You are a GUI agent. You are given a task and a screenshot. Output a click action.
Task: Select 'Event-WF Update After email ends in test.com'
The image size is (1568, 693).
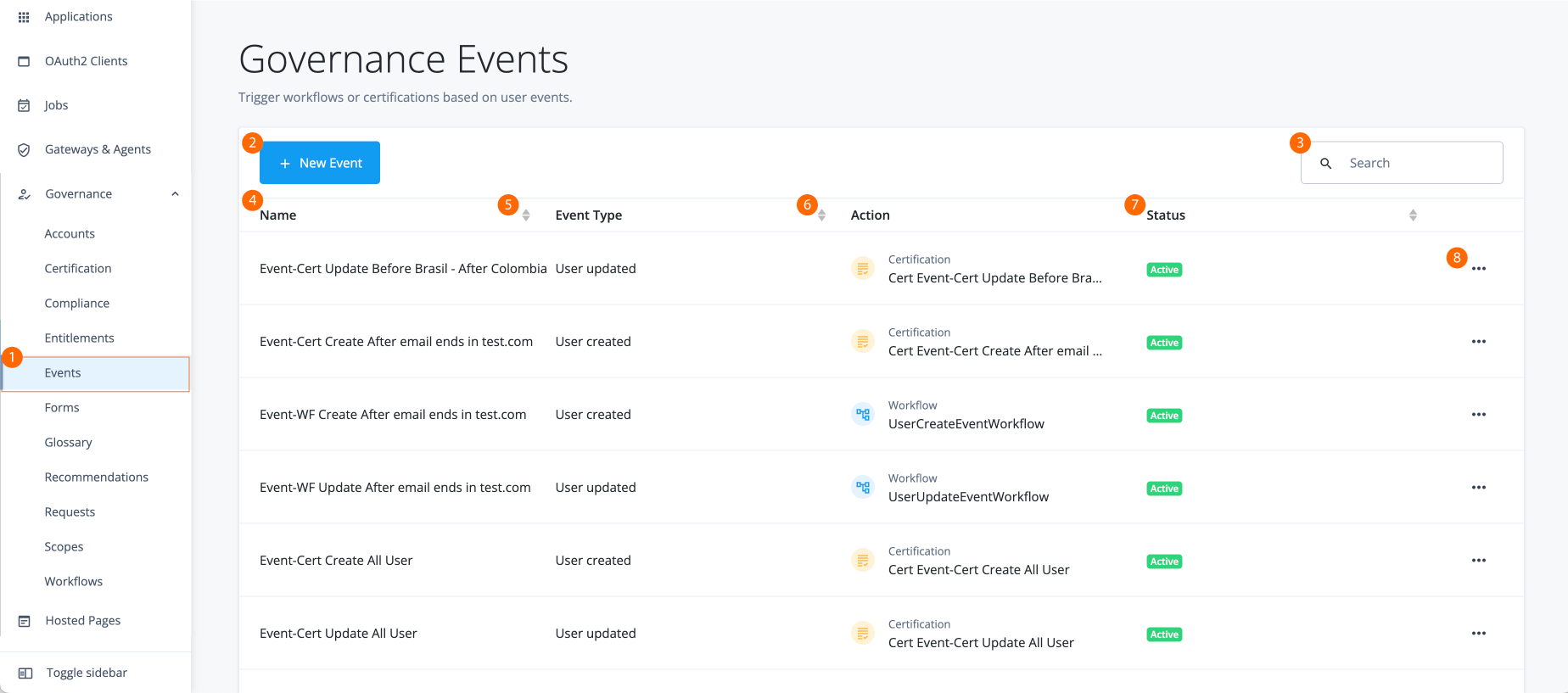point(395,488)
